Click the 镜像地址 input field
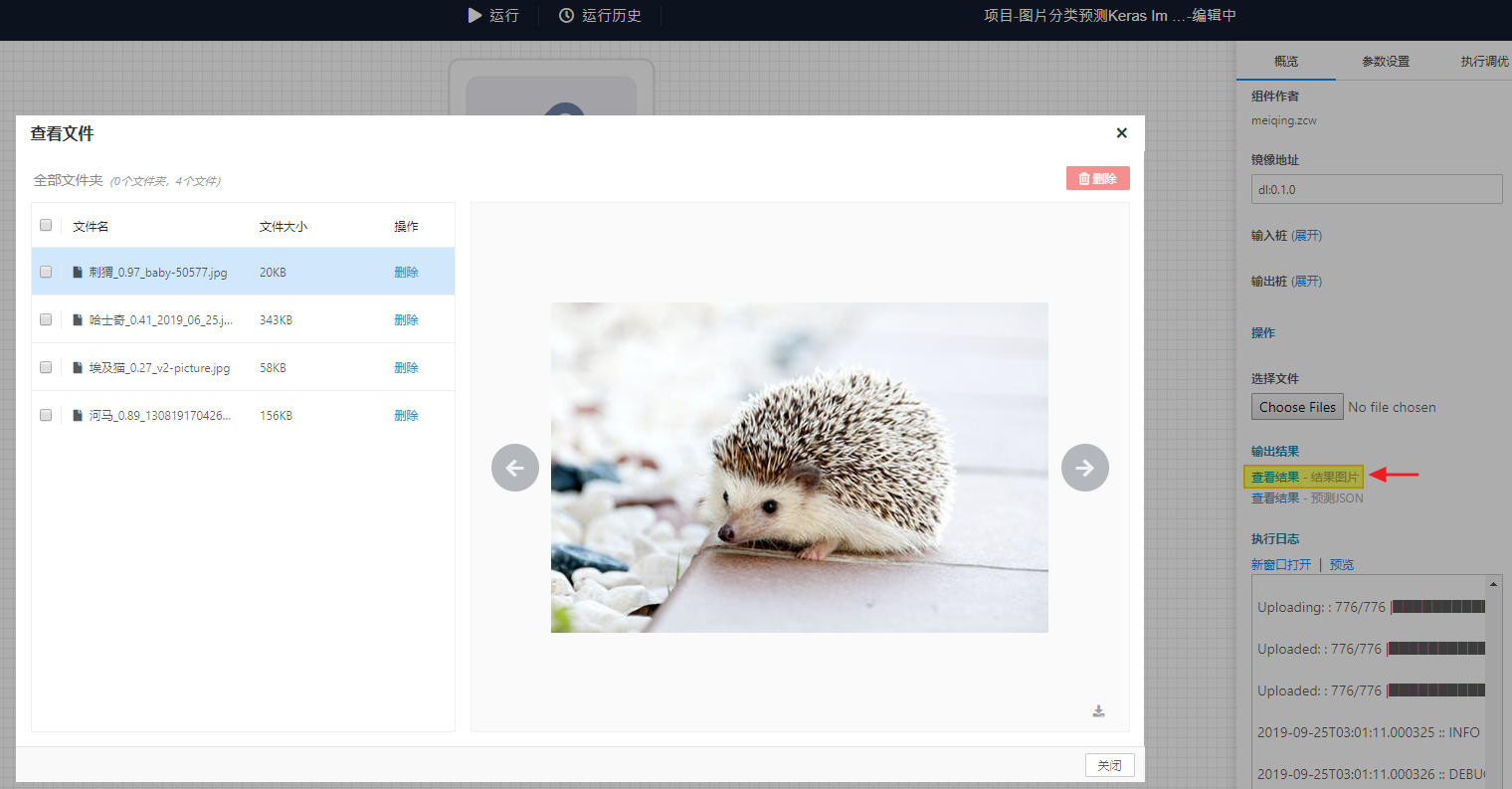This screenshot has width=1512, height=789. (1377, 189)
